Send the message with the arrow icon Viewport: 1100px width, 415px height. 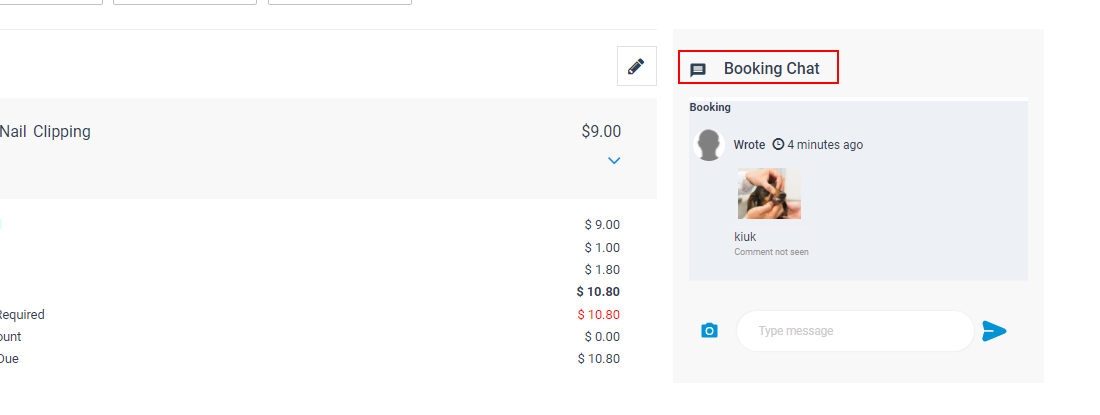tap(994, 331)
